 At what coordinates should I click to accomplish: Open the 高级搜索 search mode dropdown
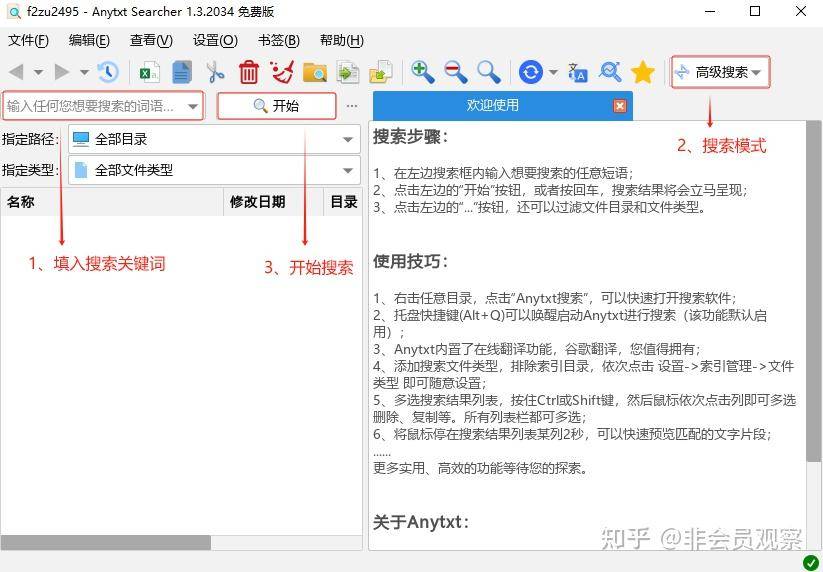coord(721,72)
